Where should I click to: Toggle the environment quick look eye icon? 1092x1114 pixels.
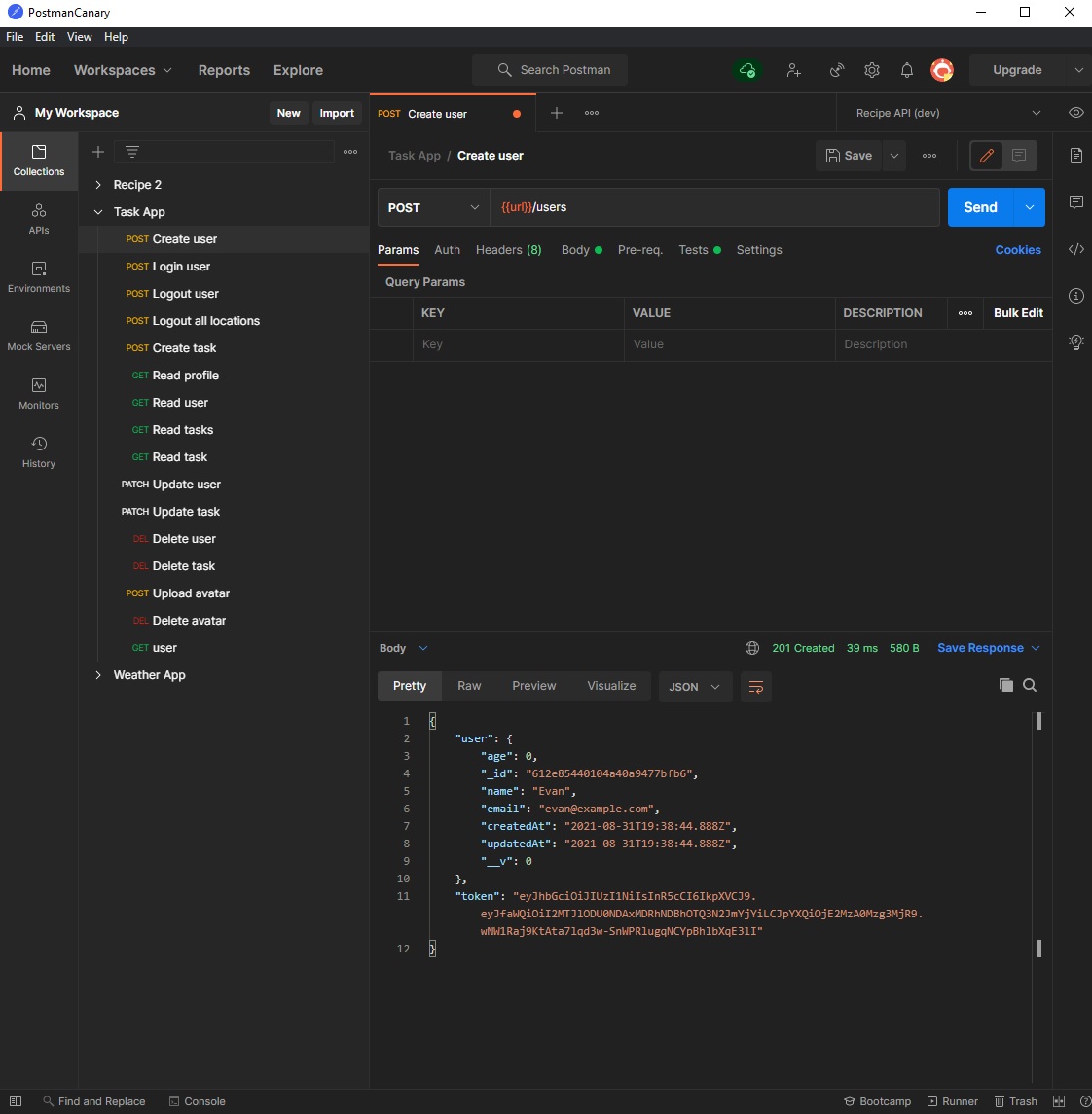click(1075, 113)
